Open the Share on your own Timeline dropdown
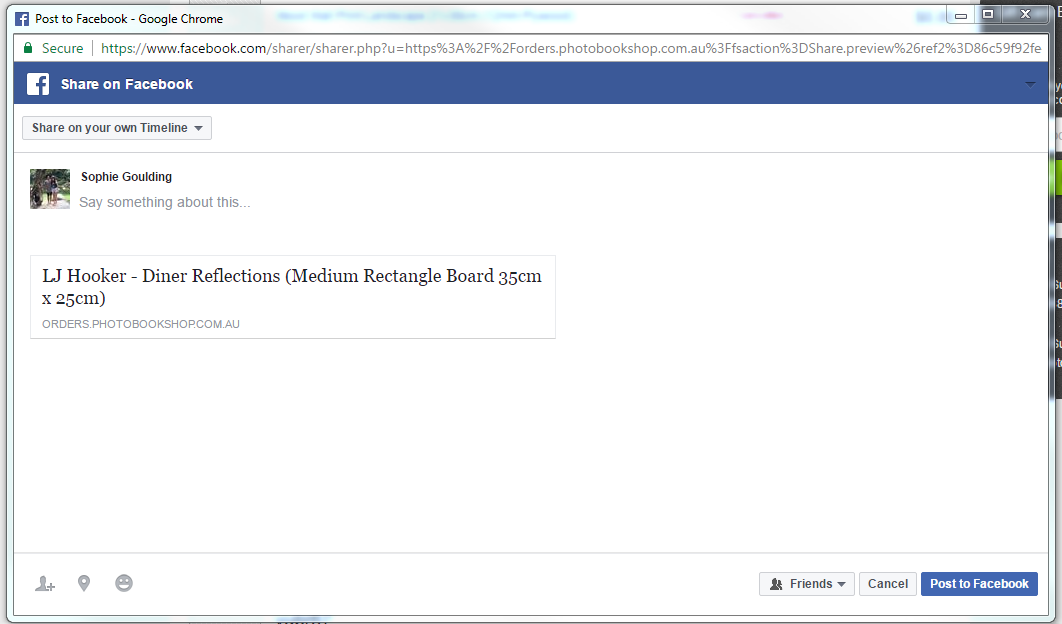Viewport: 1062px width, 624px height. point(117,128)
